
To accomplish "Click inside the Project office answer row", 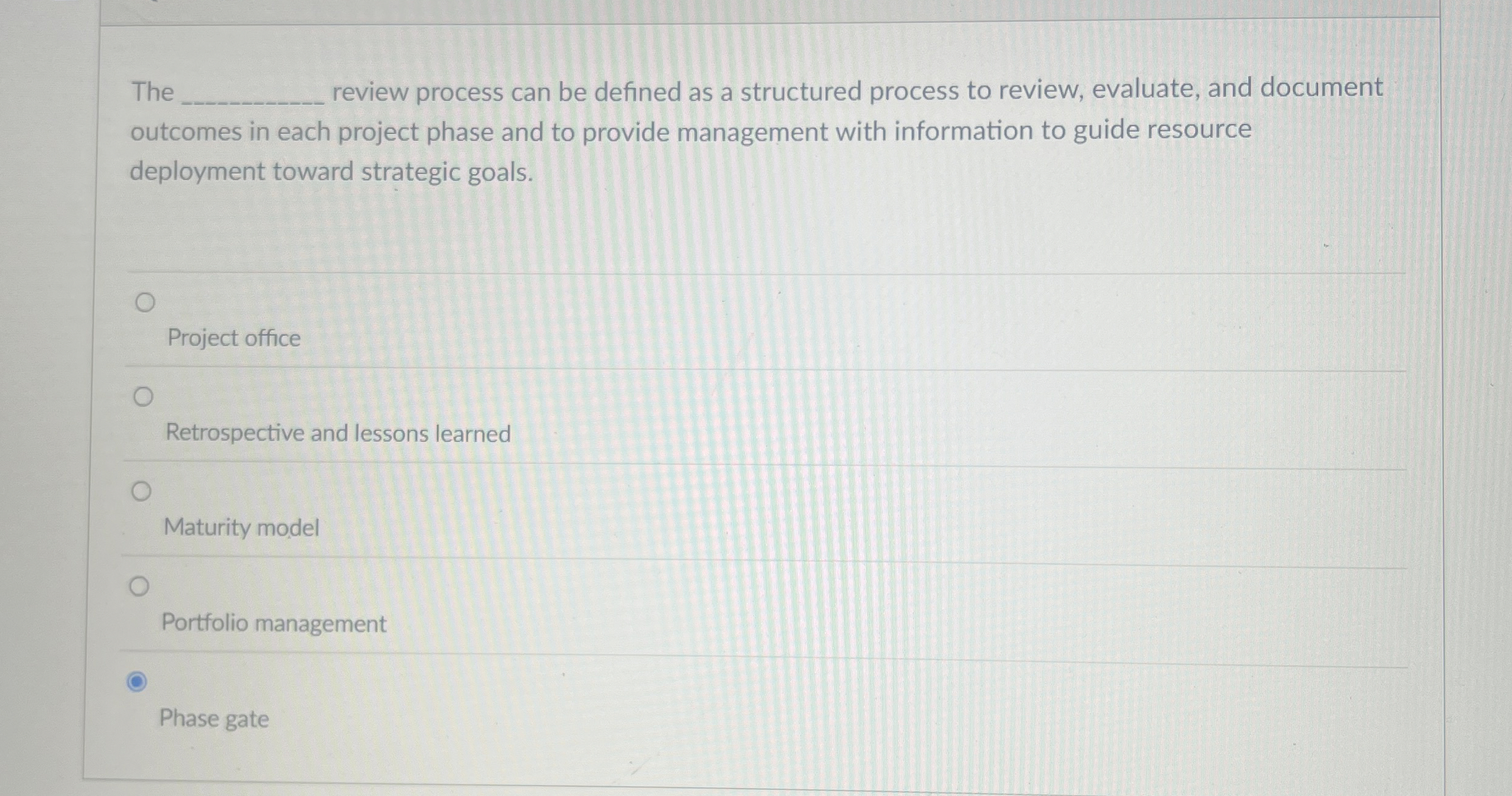I will [x=550, y=321].
